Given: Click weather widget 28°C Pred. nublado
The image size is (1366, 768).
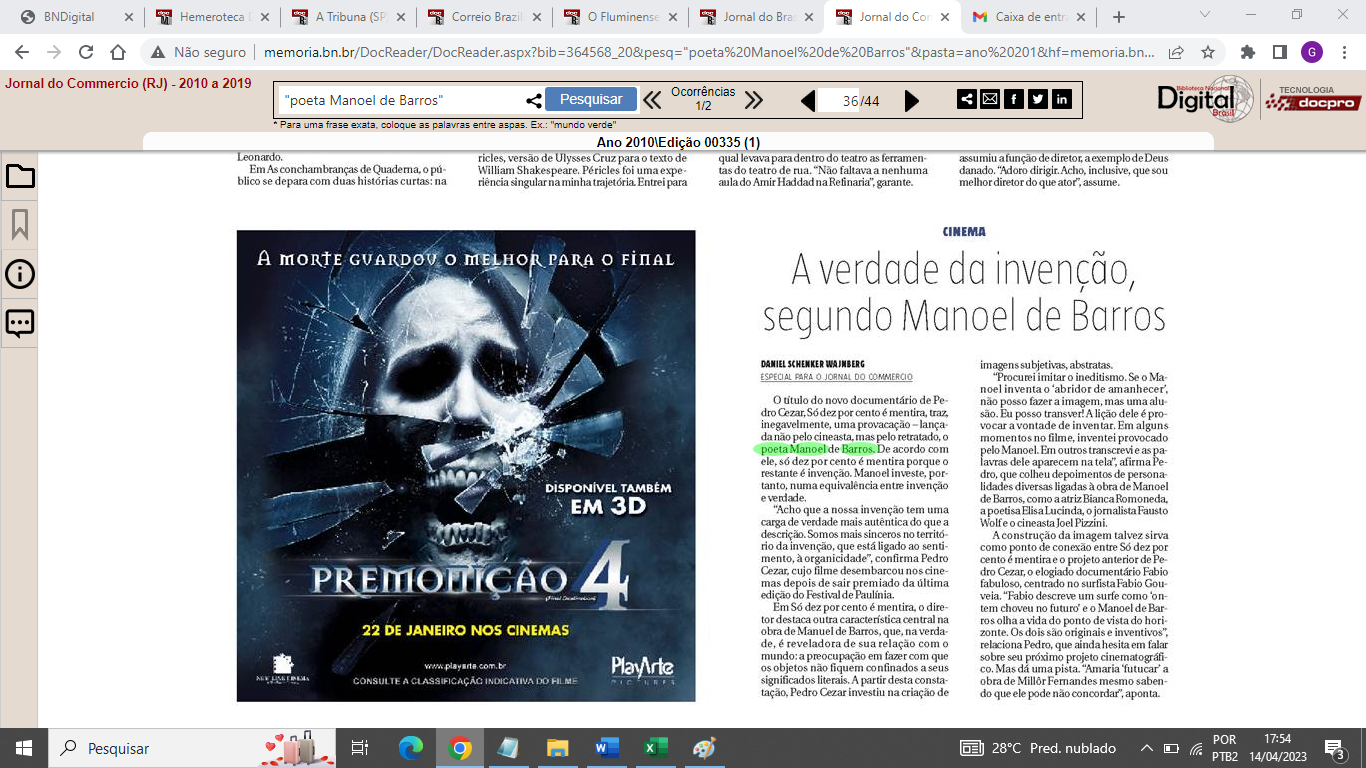Looking at the screenshot, I should [x=1039, y=748].
